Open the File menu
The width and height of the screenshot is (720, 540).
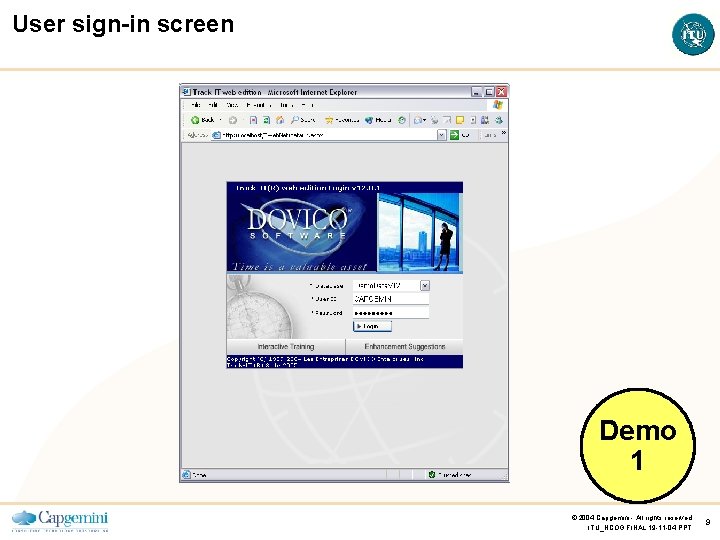(195, 105)
